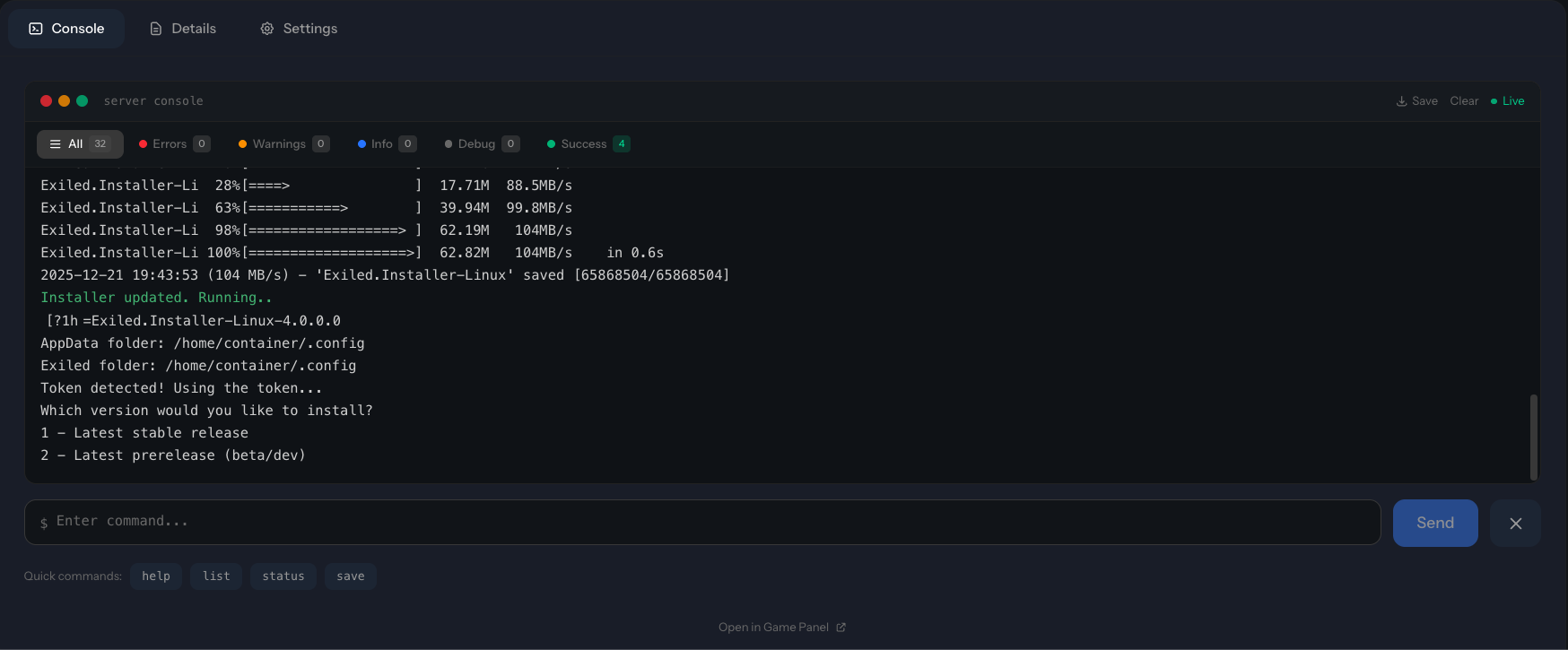Click the console vertical scrollbar
This screenshot has height=650, width=1568.
pyautogui.click(x=1534, y=437)
